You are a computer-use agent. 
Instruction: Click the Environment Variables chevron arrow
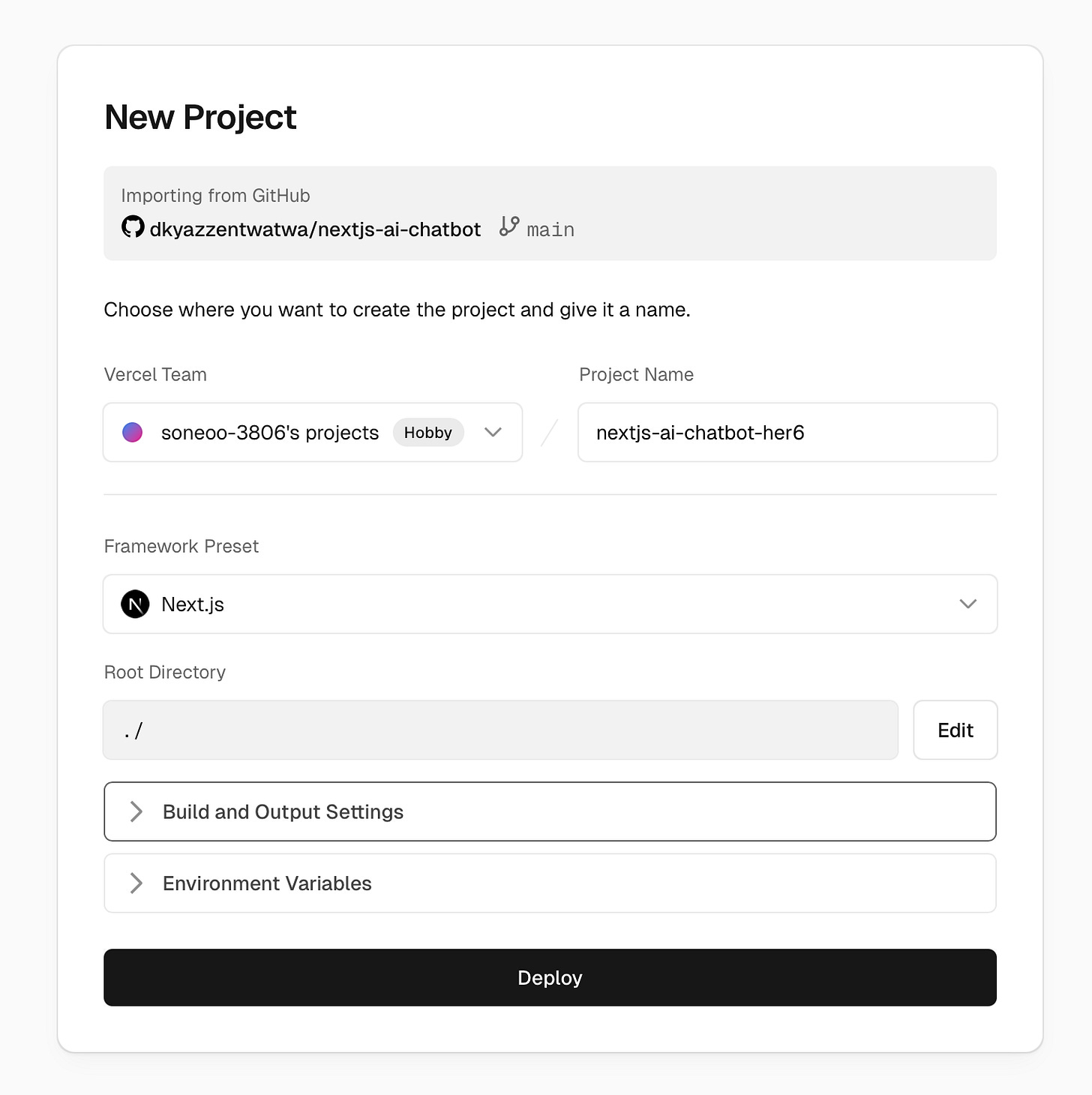pos(136,883)
